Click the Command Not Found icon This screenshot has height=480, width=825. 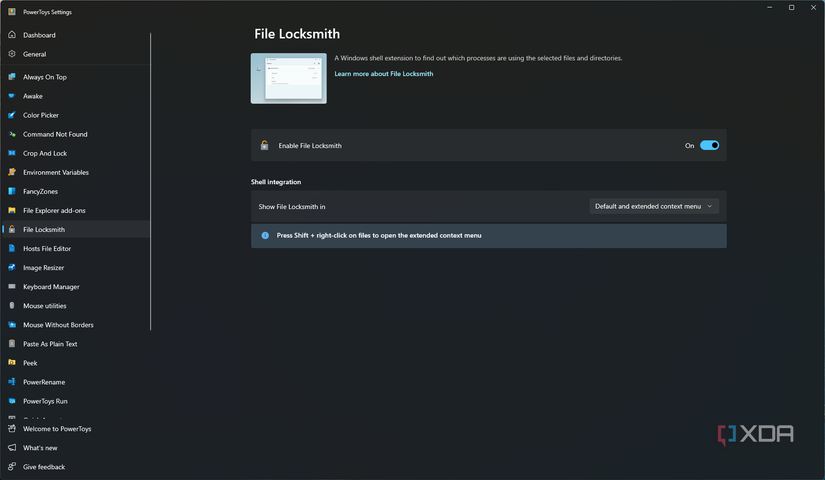[x=12, y=134]
